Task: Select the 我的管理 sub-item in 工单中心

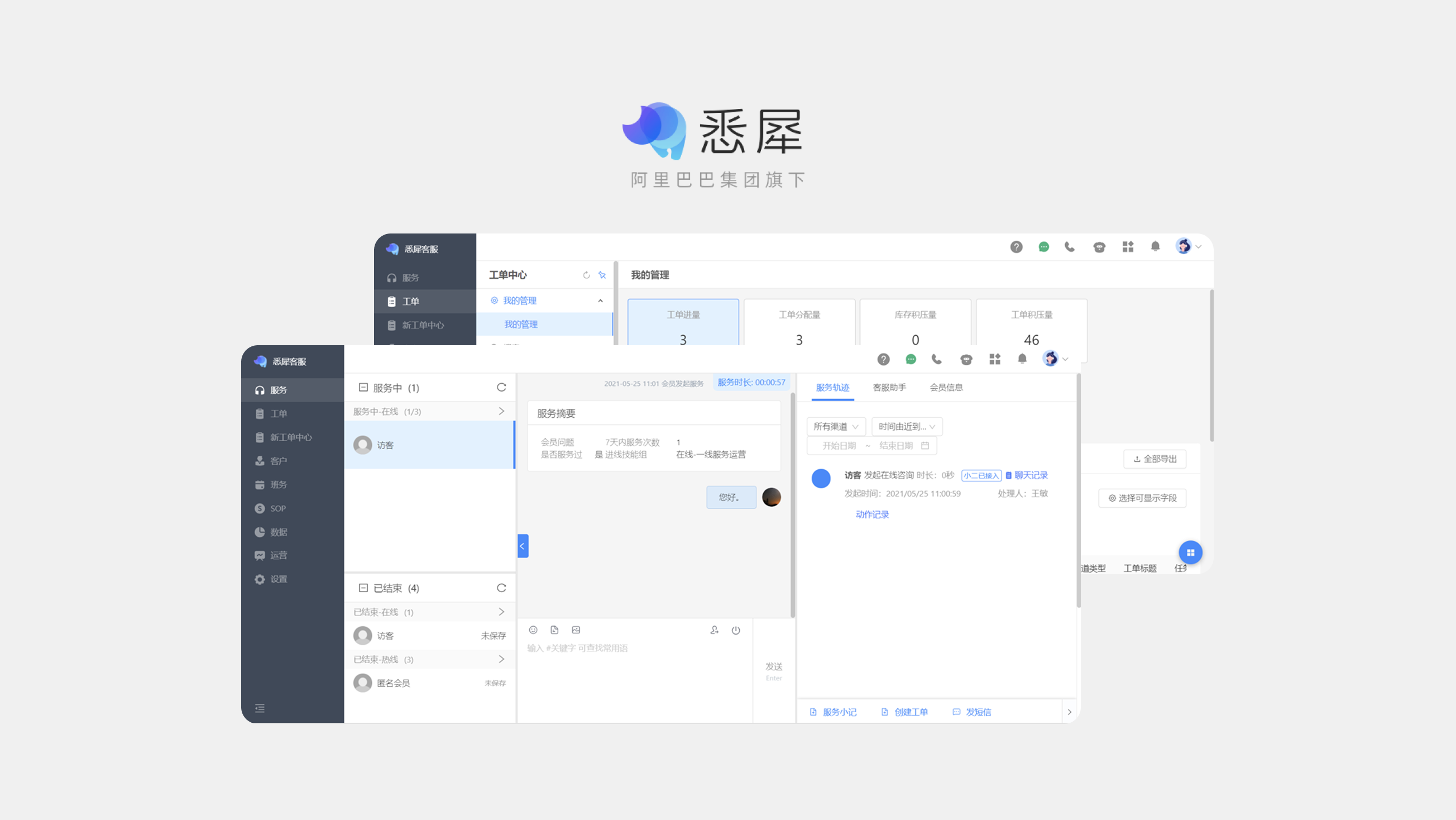Action: tap(545, 325)
